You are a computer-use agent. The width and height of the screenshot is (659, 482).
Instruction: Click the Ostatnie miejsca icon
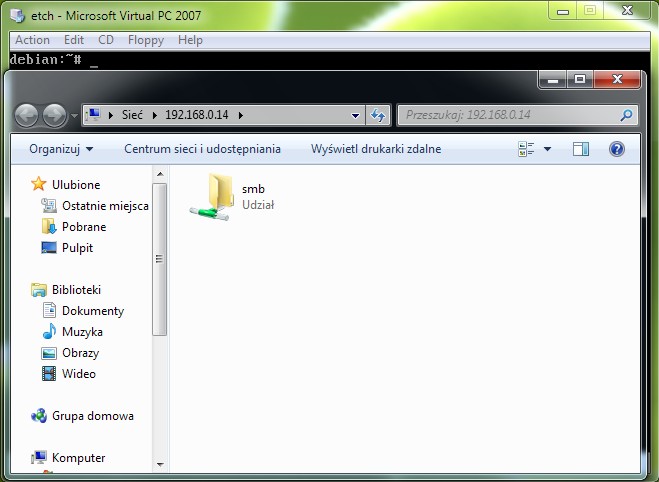[49, 205]
